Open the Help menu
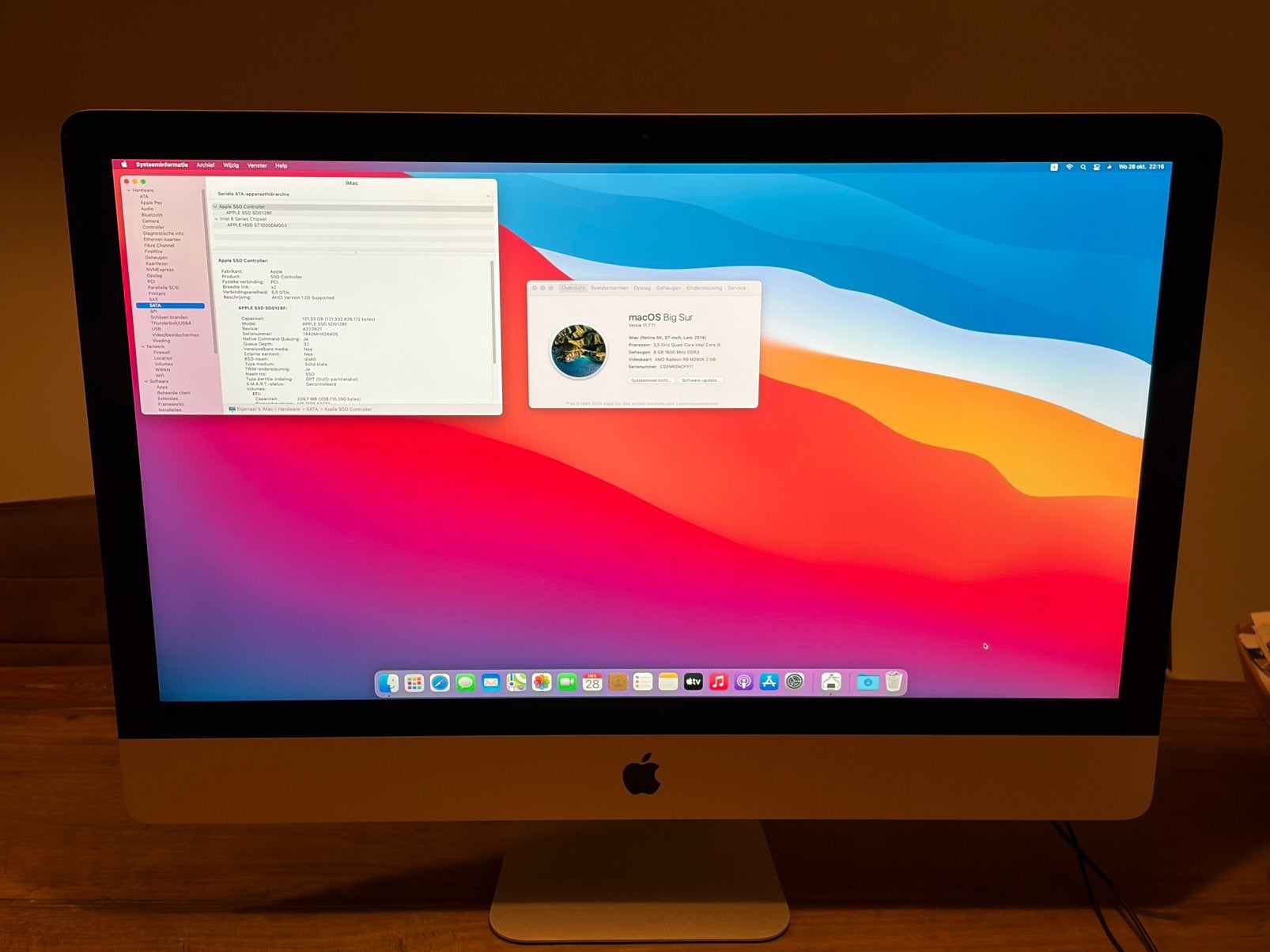The width and height of the screenshot is (1270, 952). click(x=281, y=165)
